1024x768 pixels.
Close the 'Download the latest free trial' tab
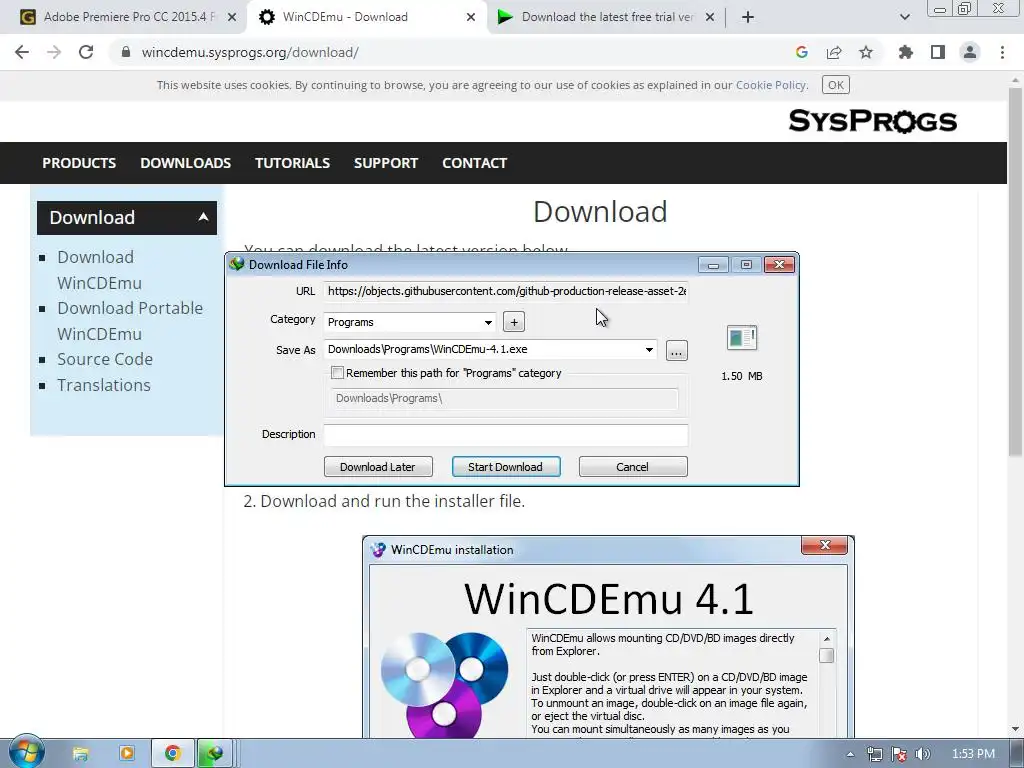coord(710,17)
